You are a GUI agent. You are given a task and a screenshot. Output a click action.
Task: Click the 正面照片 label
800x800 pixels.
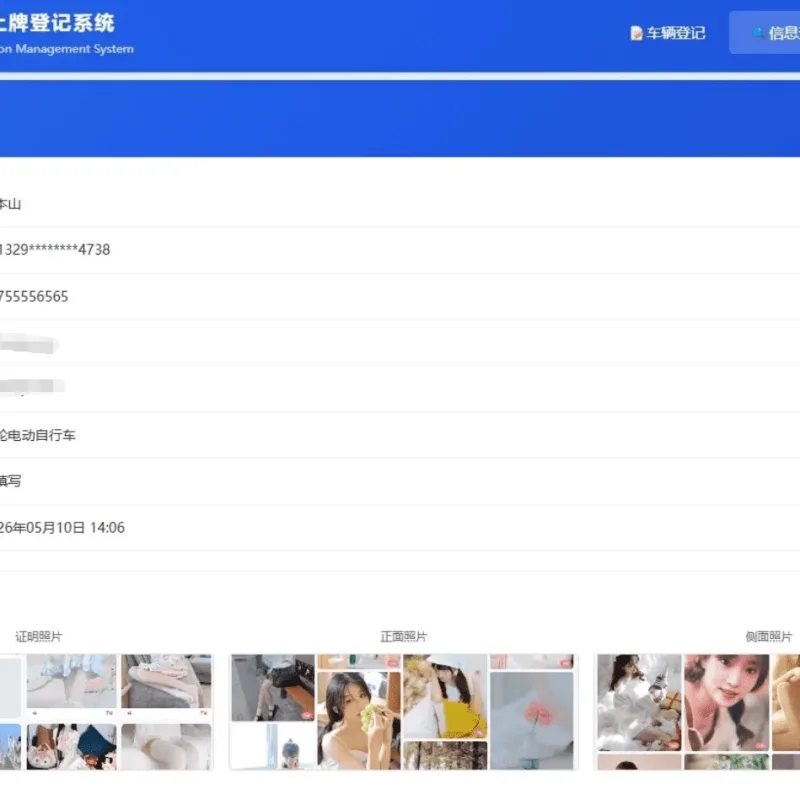pos(404,636)
